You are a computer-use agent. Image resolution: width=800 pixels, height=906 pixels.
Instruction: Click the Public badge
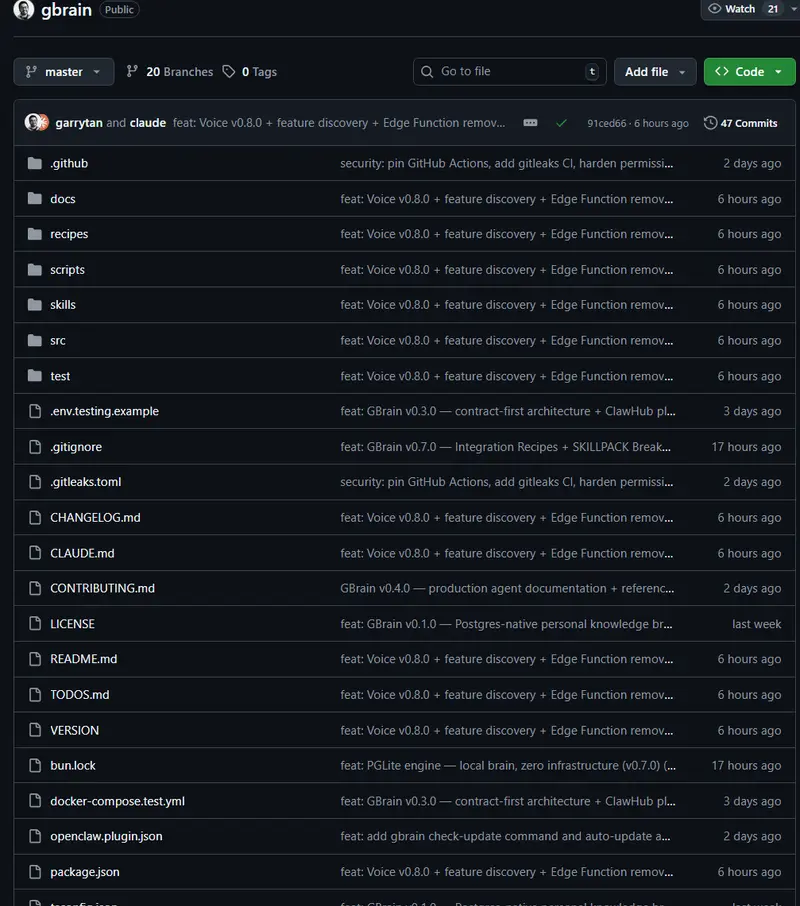pos(119,9)
